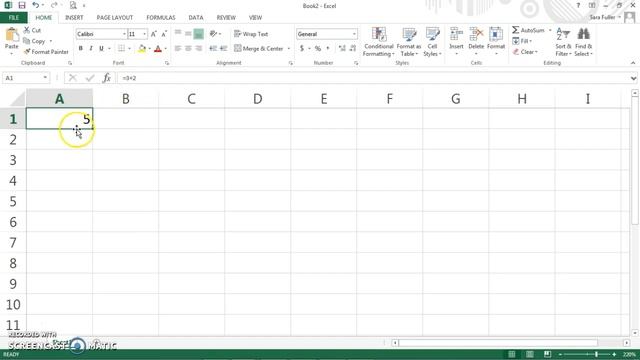This screenshot has width=640, height=360.
Task: Open the FILE tab
Action: click(13, 18)
